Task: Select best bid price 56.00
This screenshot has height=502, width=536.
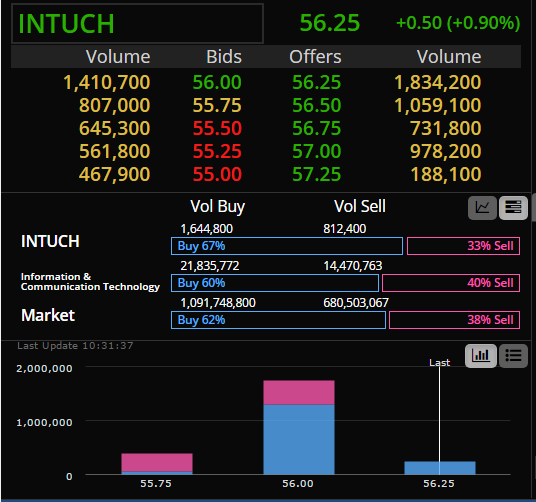Action: point(217,82)
